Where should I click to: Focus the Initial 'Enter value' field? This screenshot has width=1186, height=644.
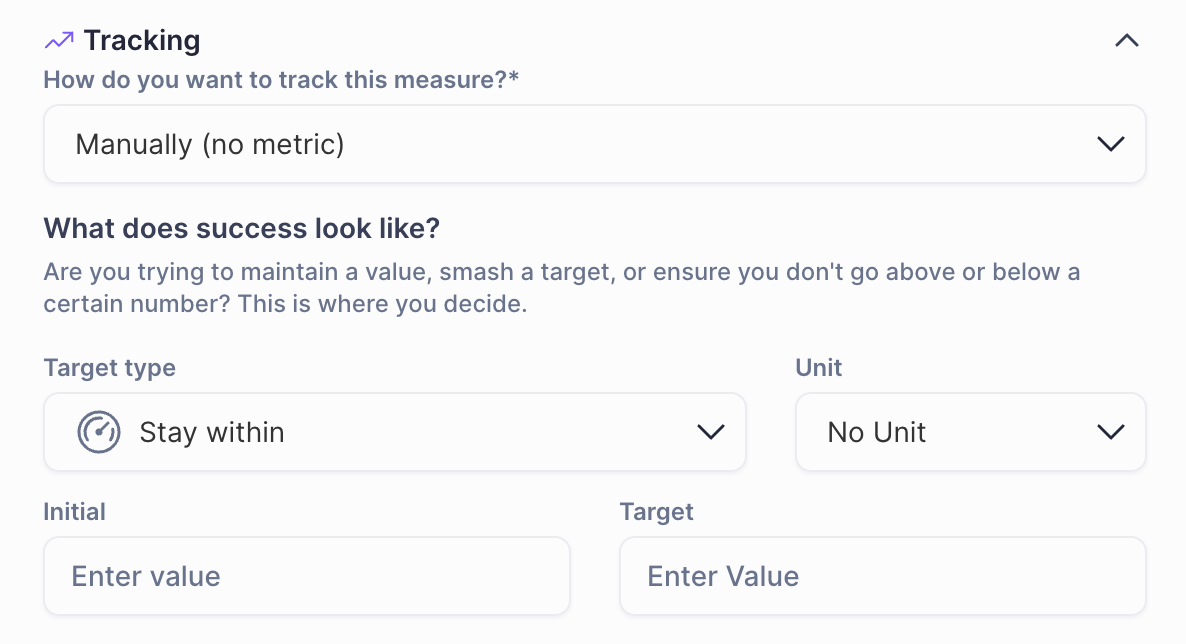pos(306,576)
